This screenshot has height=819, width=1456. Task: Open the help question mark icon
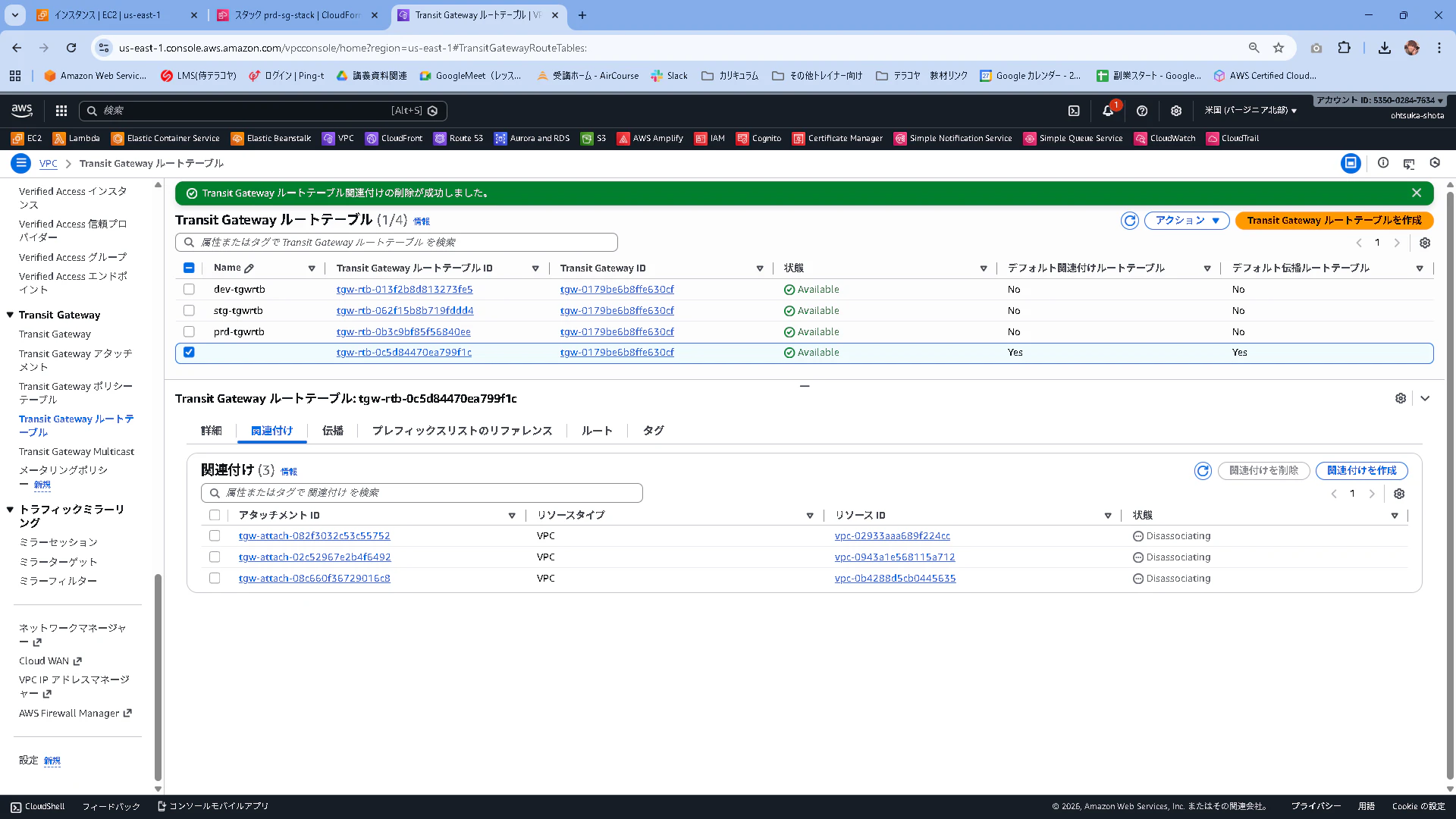click(1142, 111)
